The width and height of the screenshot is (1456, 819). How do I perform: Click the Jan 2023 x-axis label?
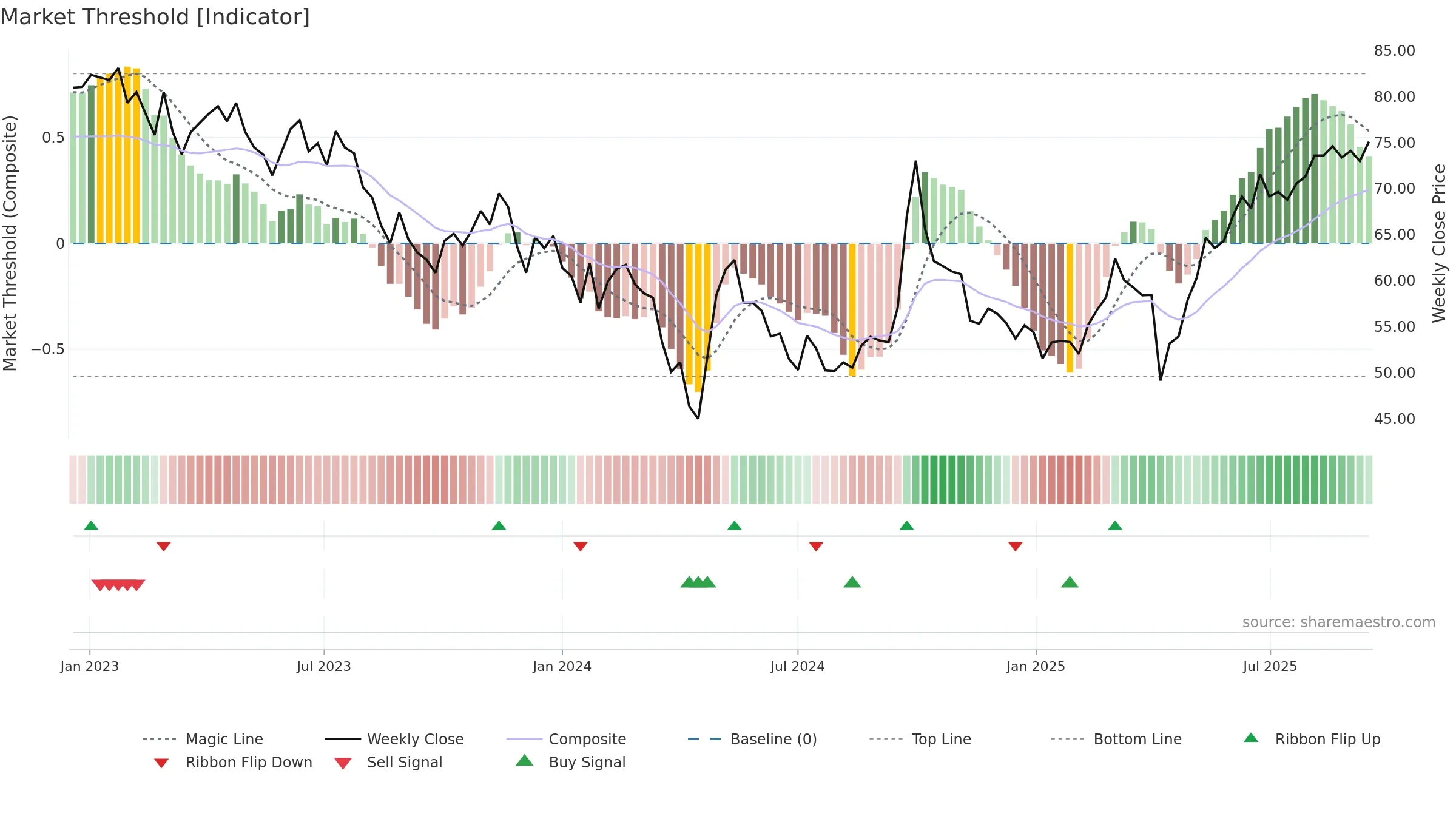pyautogui.click(x=90, y=666)
